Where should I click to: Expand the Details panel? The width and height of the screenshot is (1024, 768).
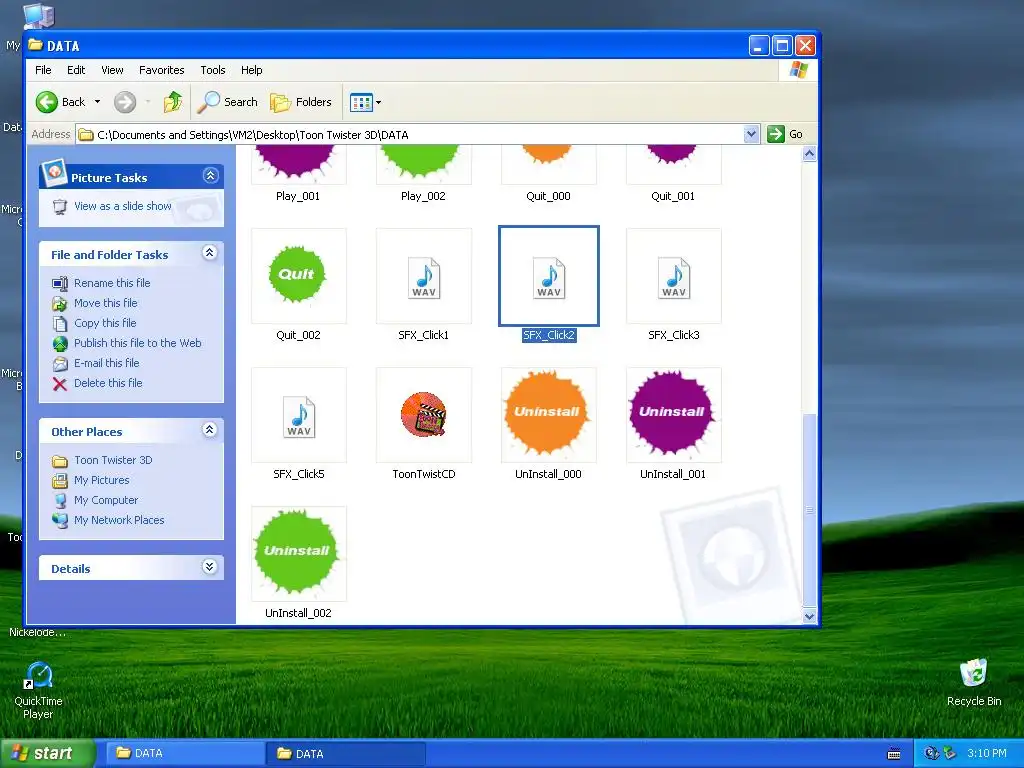[x=210, y=567]
